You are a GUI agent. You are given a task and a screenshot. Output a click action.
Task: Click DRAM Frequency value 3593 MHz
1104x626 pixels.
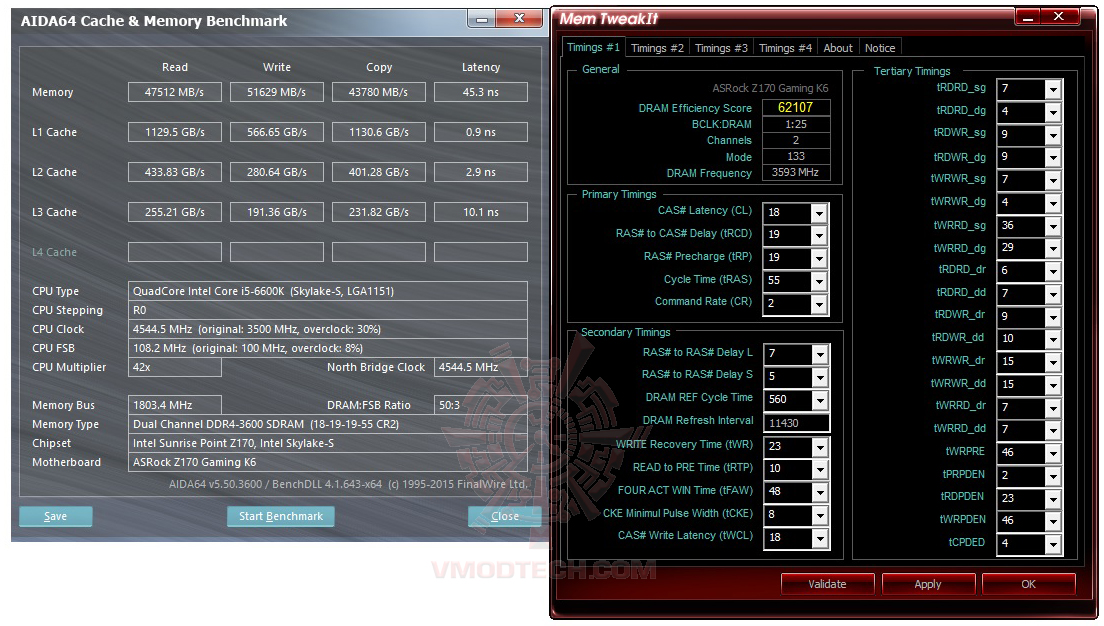[x=796, y=173]
